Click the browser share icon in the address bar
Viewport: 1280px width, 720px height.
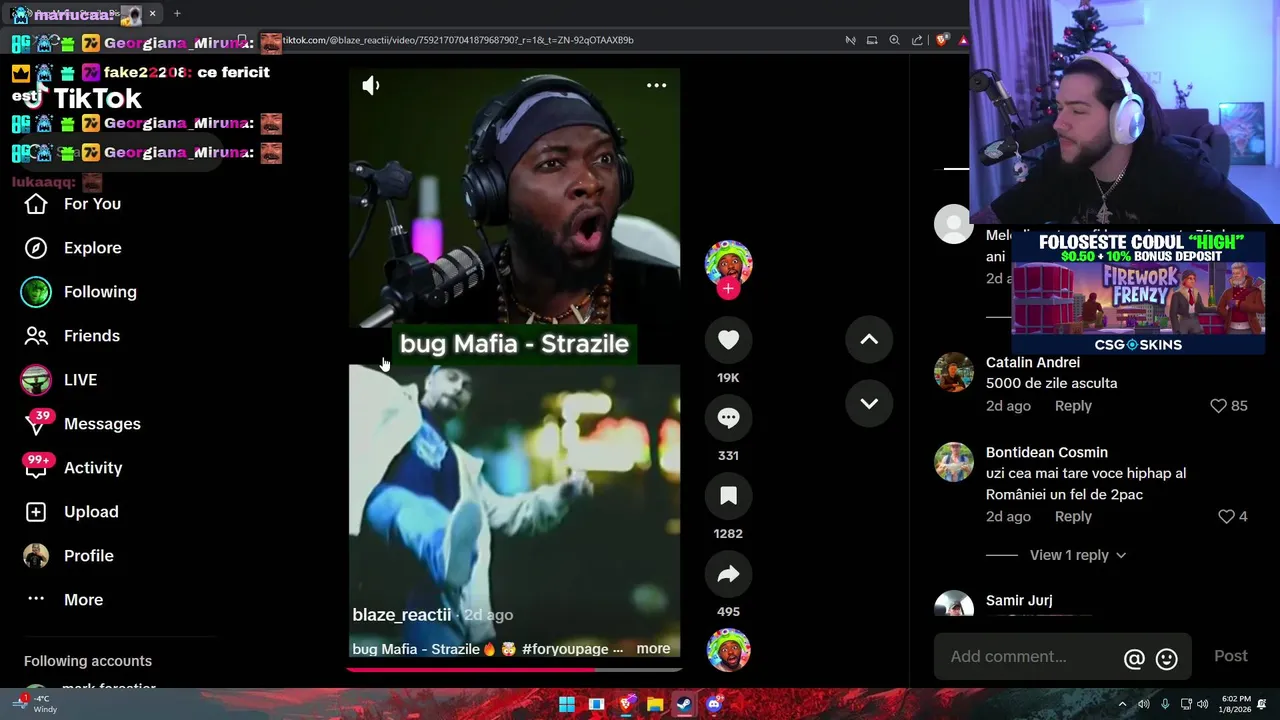coord(917,40)
